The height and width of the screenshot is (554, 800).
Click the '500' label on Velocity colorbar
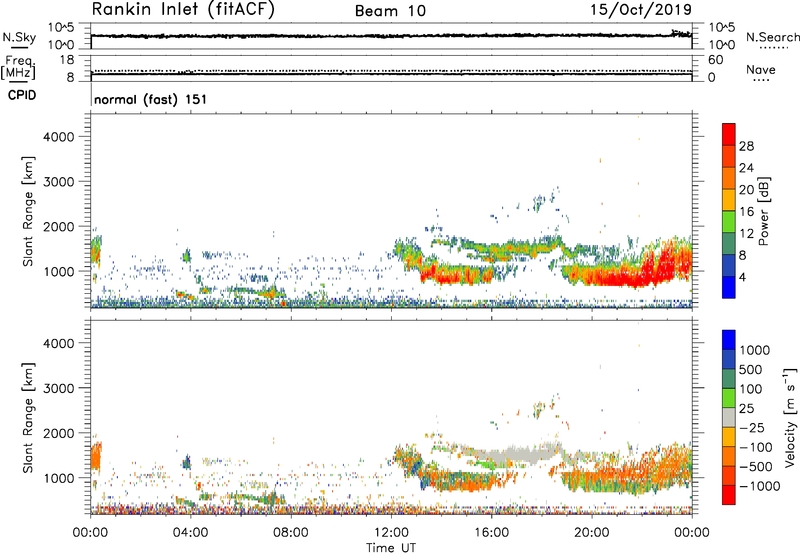pos(752,369)
